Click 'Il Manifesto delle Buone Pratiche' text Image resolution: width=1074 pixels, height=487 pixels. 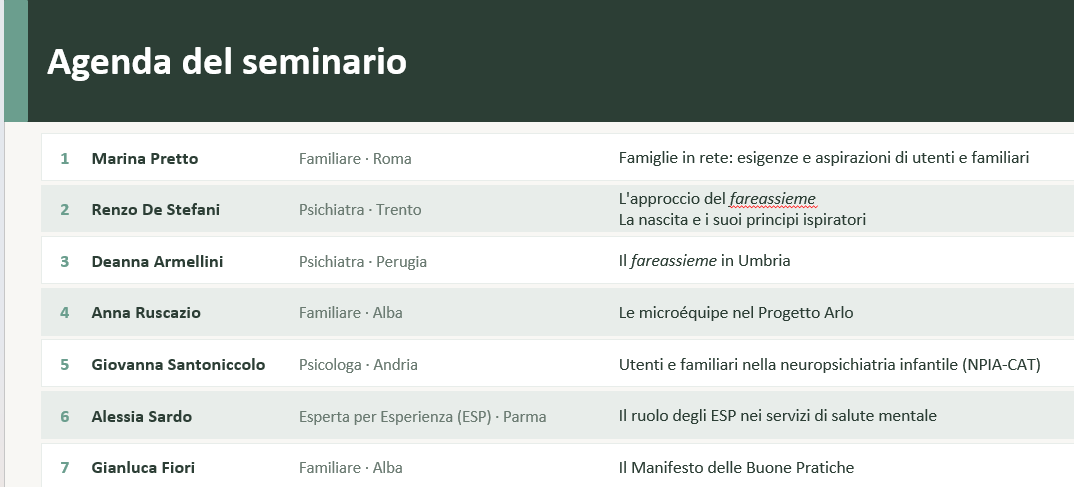pos(736,468)
